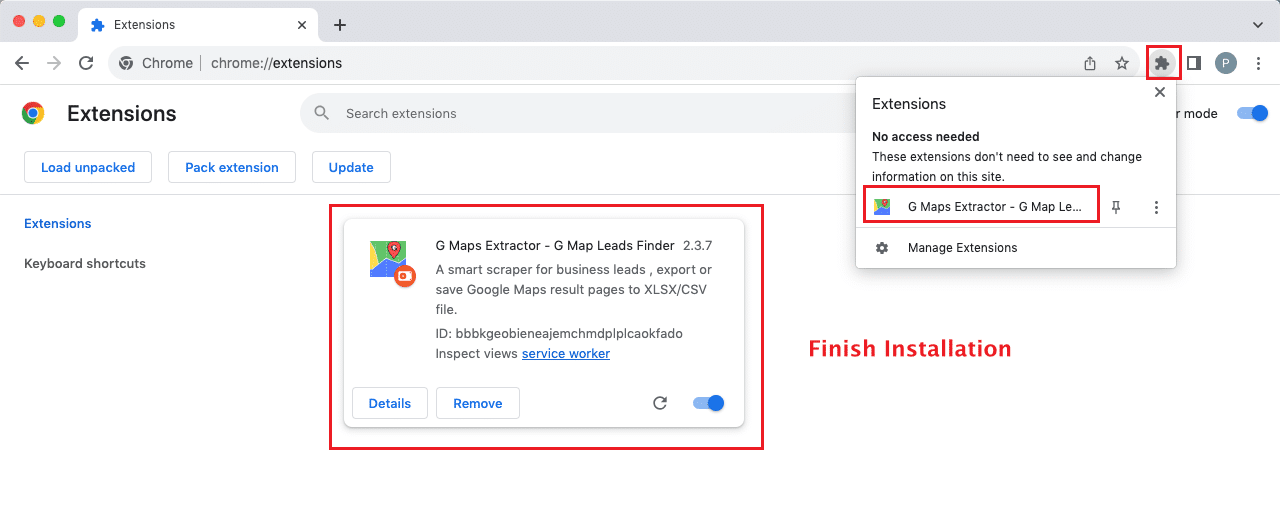Disable the G Maps Extractor toggle
This screenshot has width=1280, height=507.
[x=708, y=403]
